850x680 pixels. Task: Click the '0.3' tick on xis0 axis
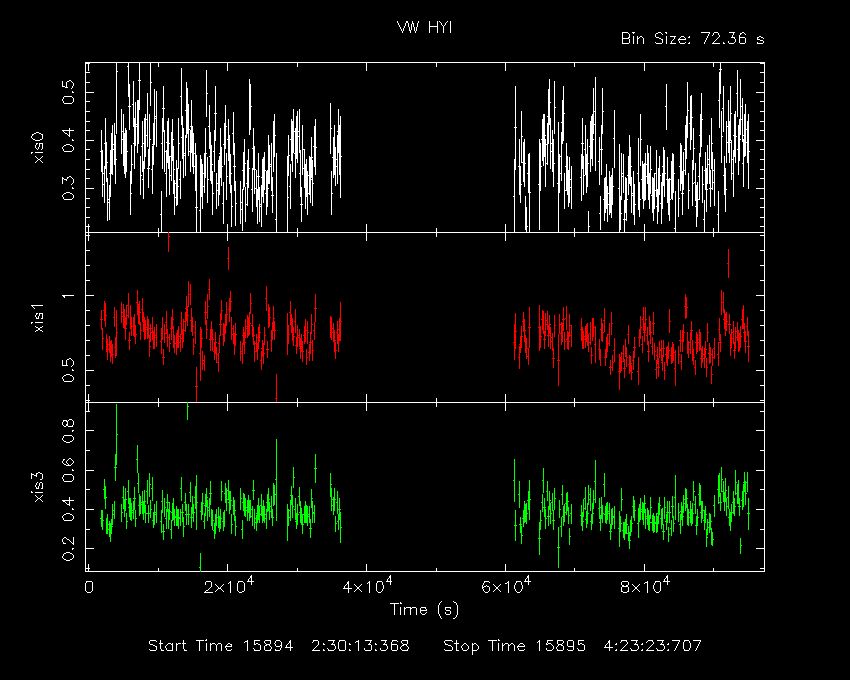[68, 189]
